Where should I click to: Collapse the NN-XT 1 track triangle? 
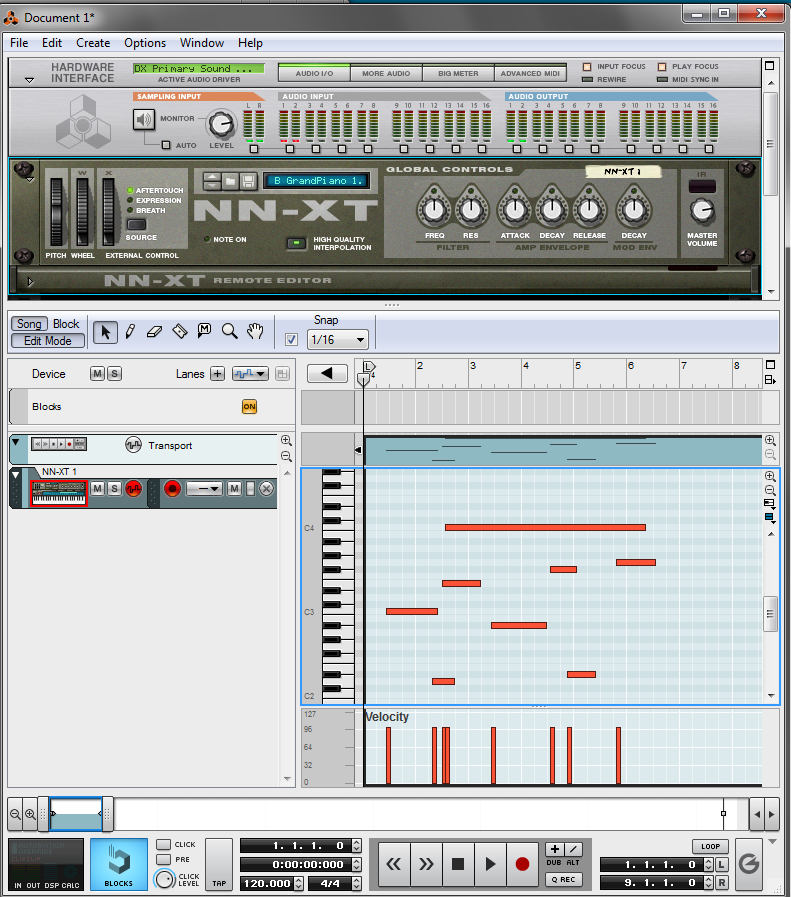click(x=16, y=475)
